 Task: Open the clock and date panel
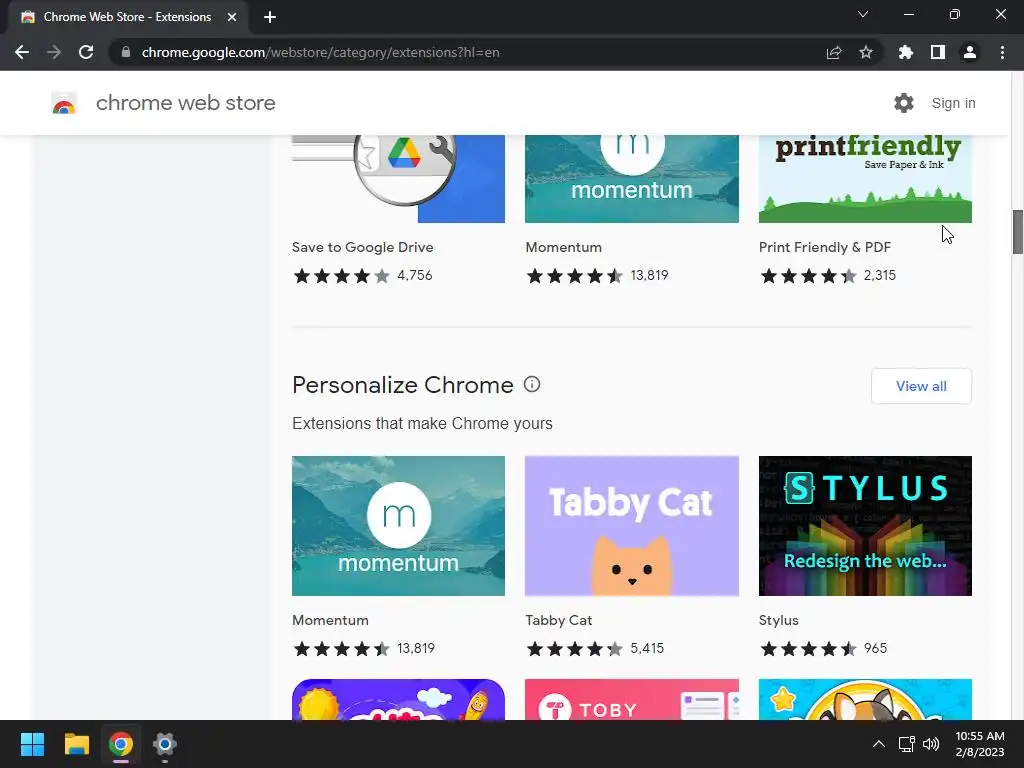point(980,744)
